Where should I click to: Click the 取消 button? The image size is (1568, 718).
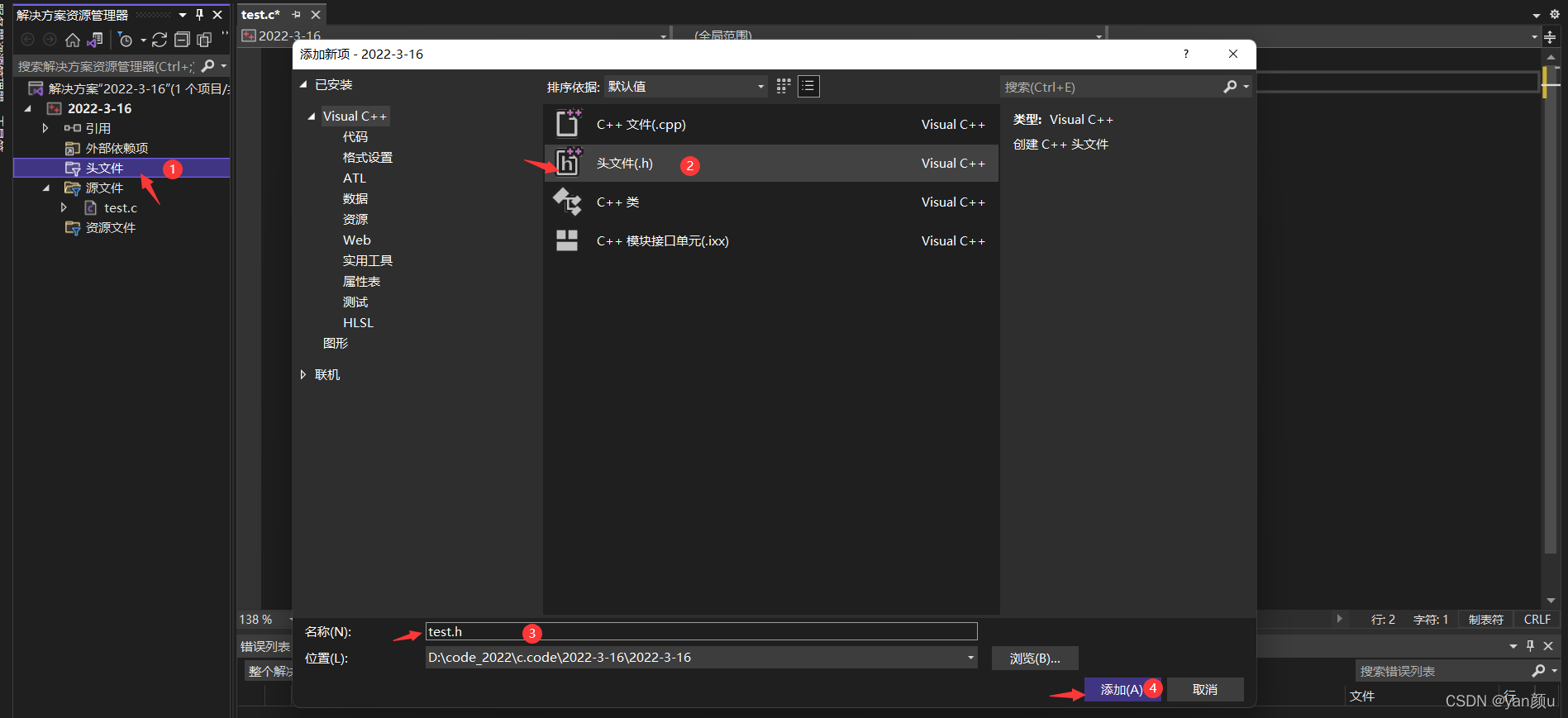point(1205,690)
